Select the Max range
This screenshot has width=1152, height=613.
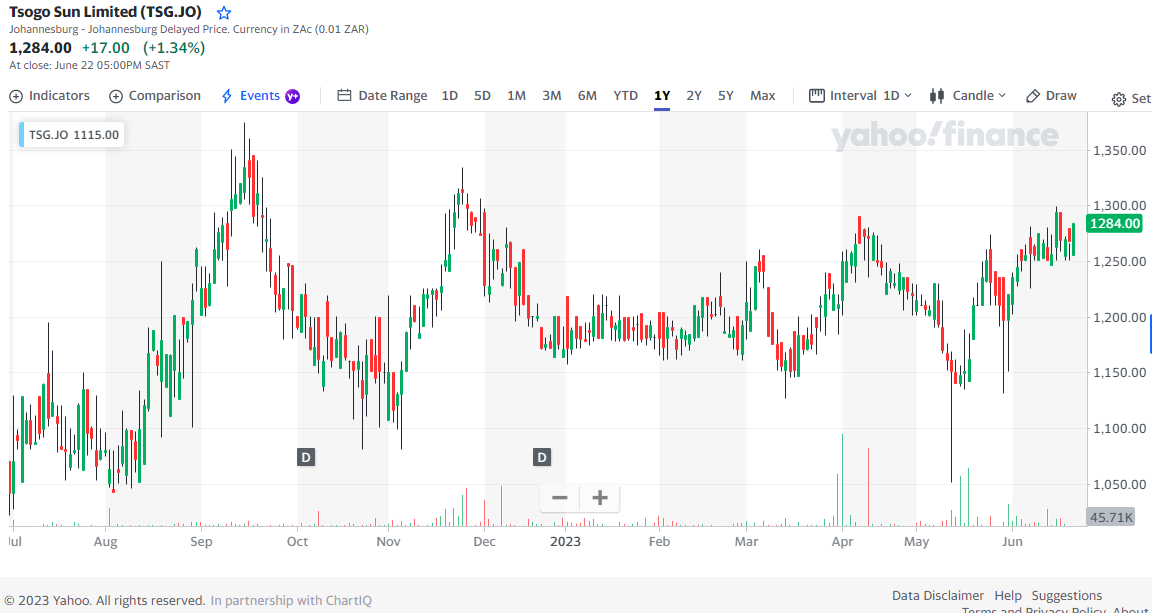(x=763, y=96)
